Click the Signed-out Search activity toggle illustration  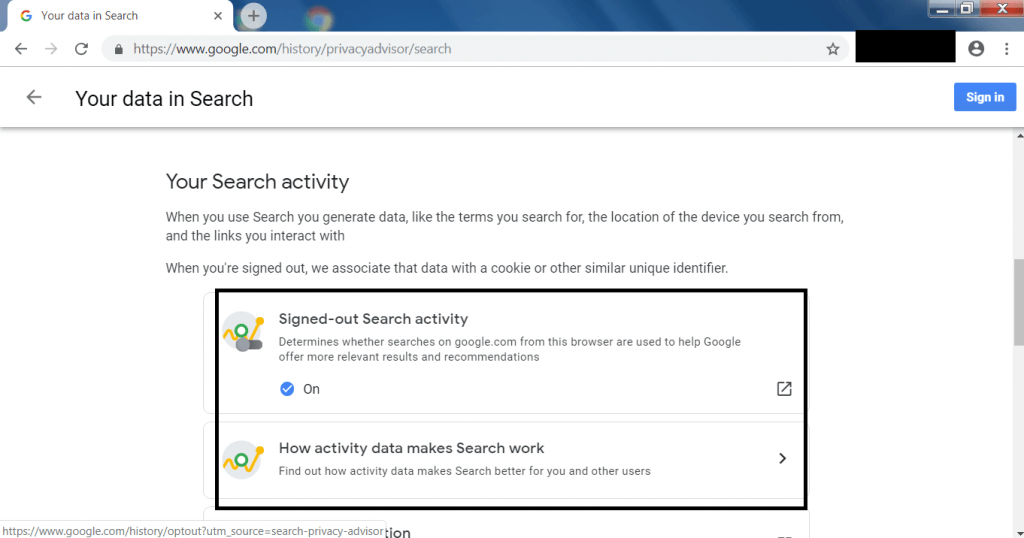pos(244,332)
